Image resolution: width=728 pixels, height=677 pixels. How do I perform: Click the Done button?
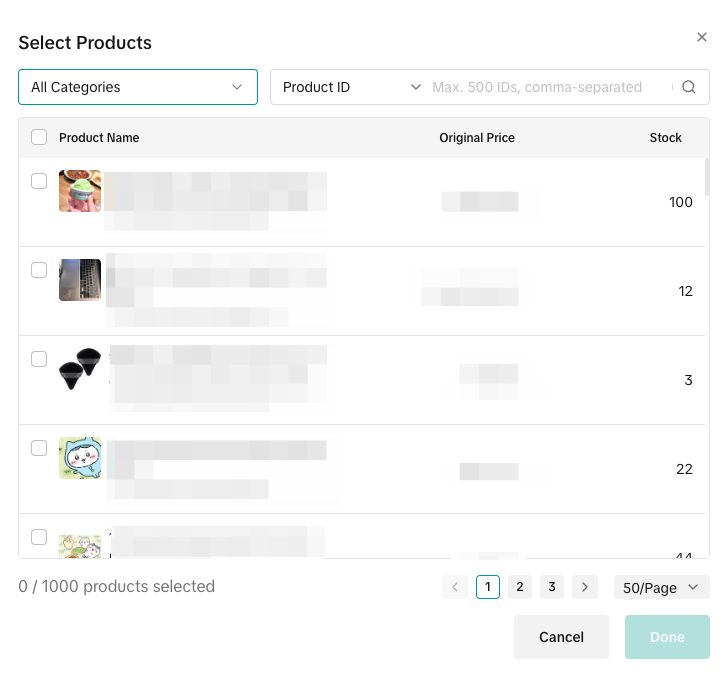tap(667, 637)
